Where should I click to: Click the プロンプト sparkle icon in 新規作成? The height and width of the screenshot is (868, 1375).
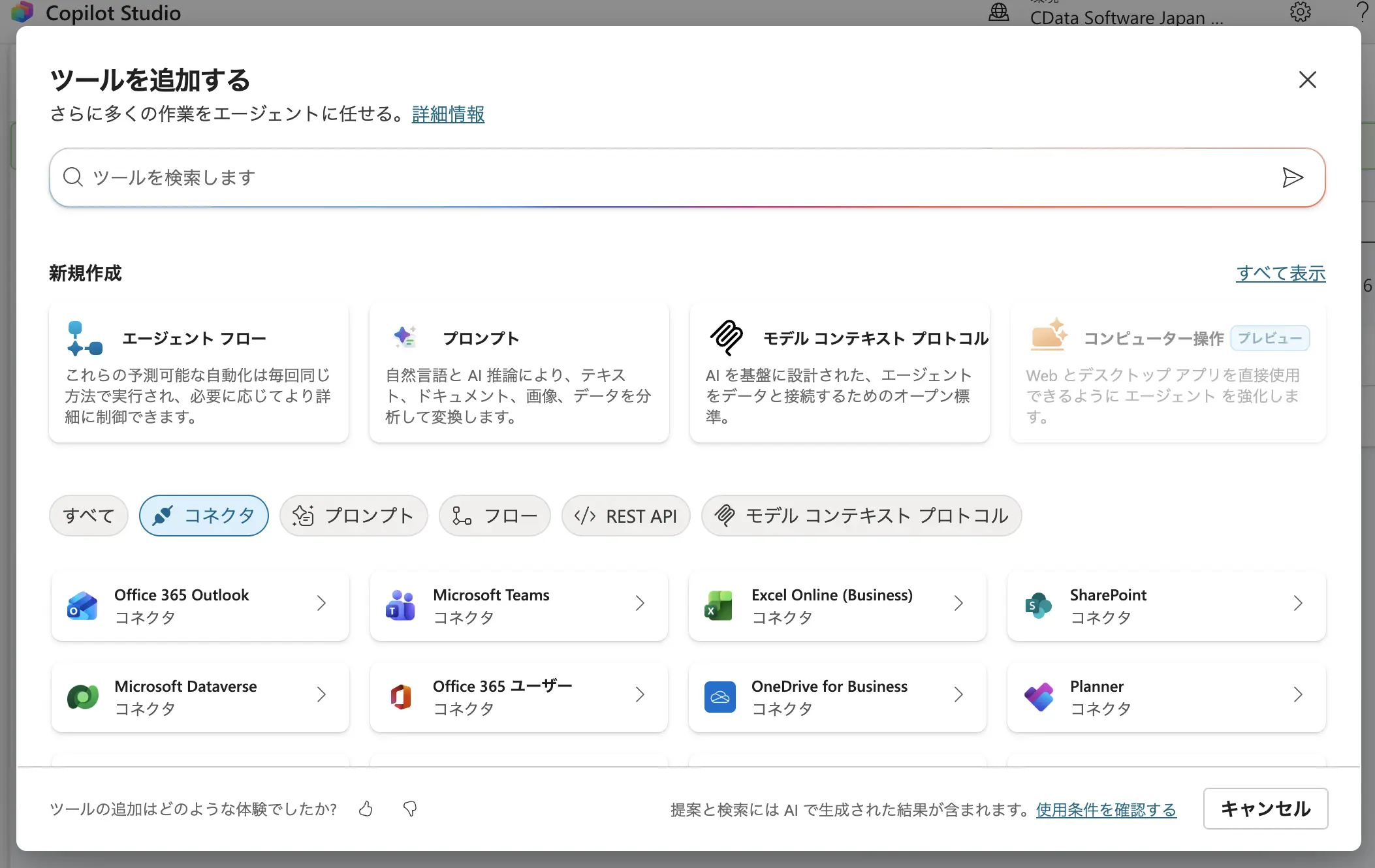(405, 337)
